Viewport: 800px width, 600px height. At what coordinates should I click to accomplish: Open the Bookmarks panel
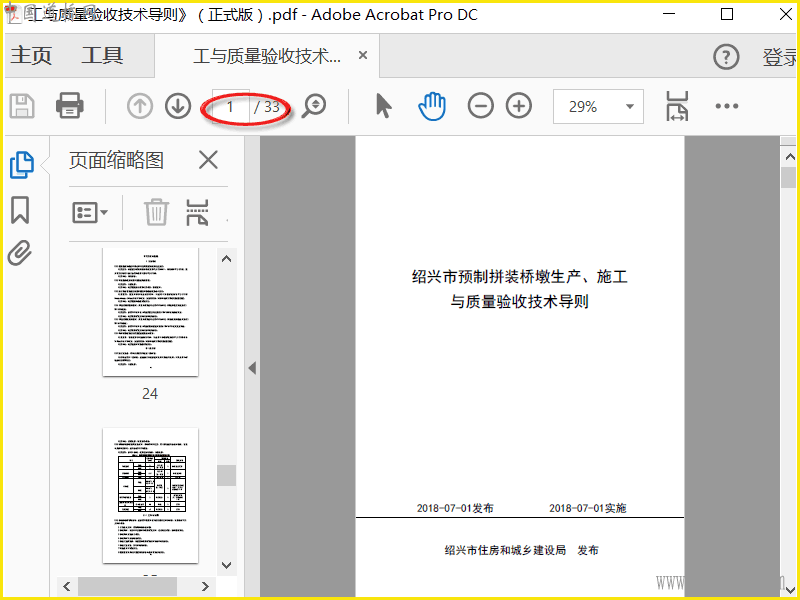(20, 210)
